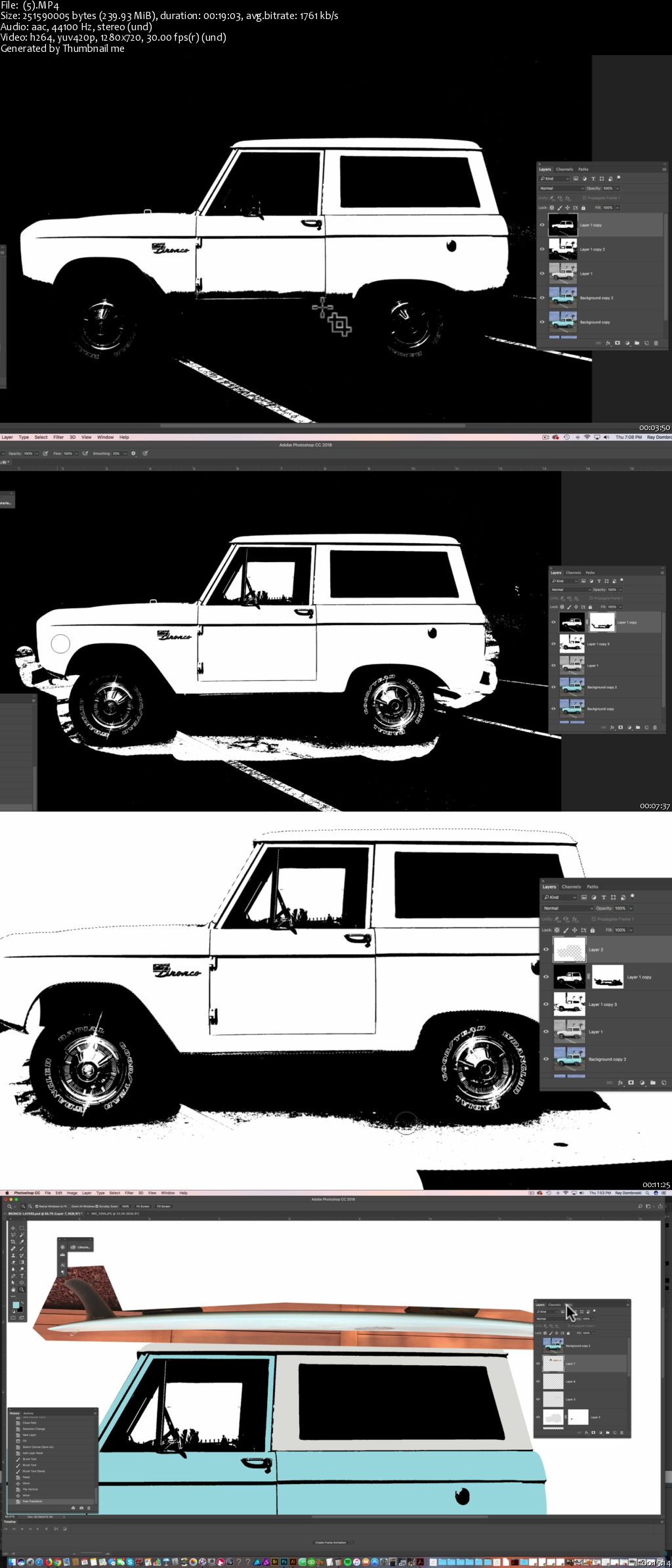Open Normal blend mode dropdown in 00:11:25 panel
This screenshot has width=672, height=1568.
point(568,908)
